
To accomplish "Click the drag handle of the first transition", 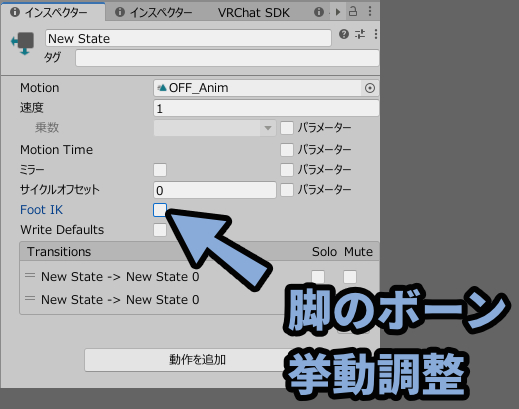I will tap(30, 275).
